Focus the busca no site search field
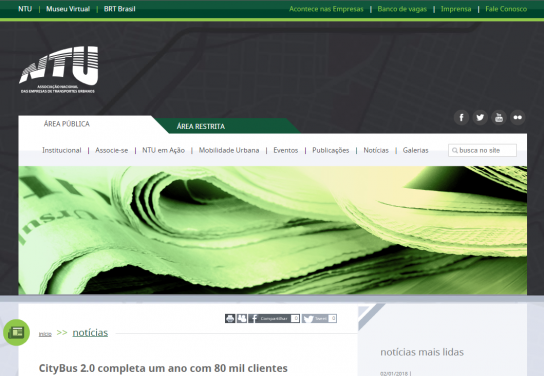The image size is (544, 376). [x=482, y=150]
